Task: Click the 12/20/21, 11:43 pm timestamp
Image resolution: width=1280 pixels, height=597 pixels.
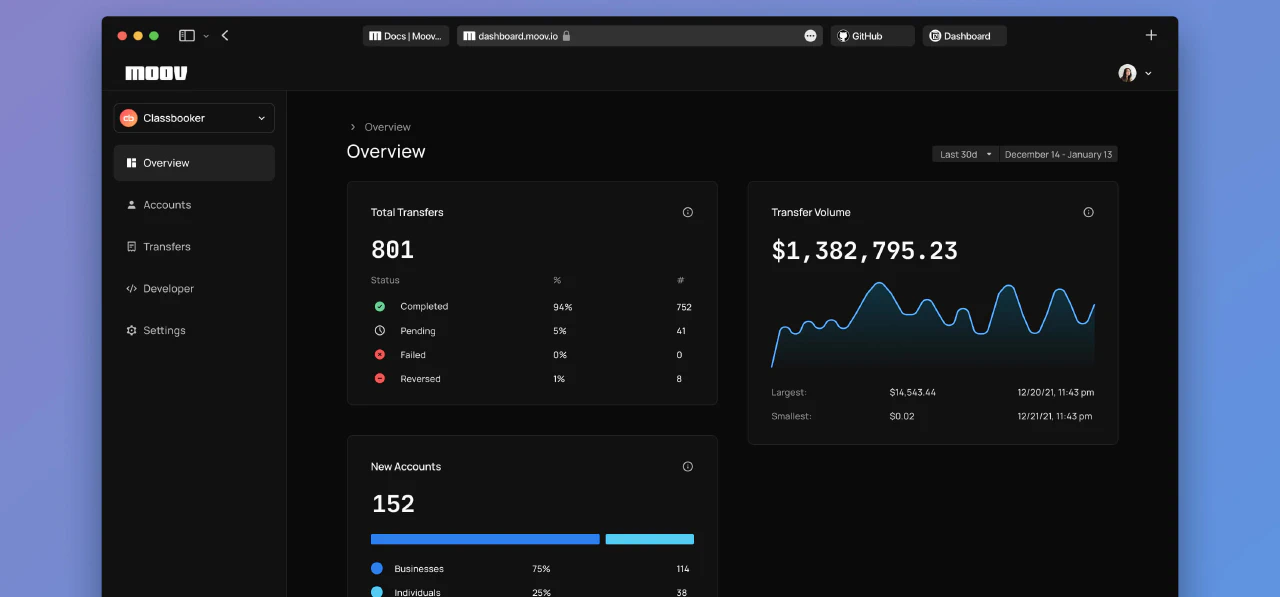Action: [x=1055, y=393]
